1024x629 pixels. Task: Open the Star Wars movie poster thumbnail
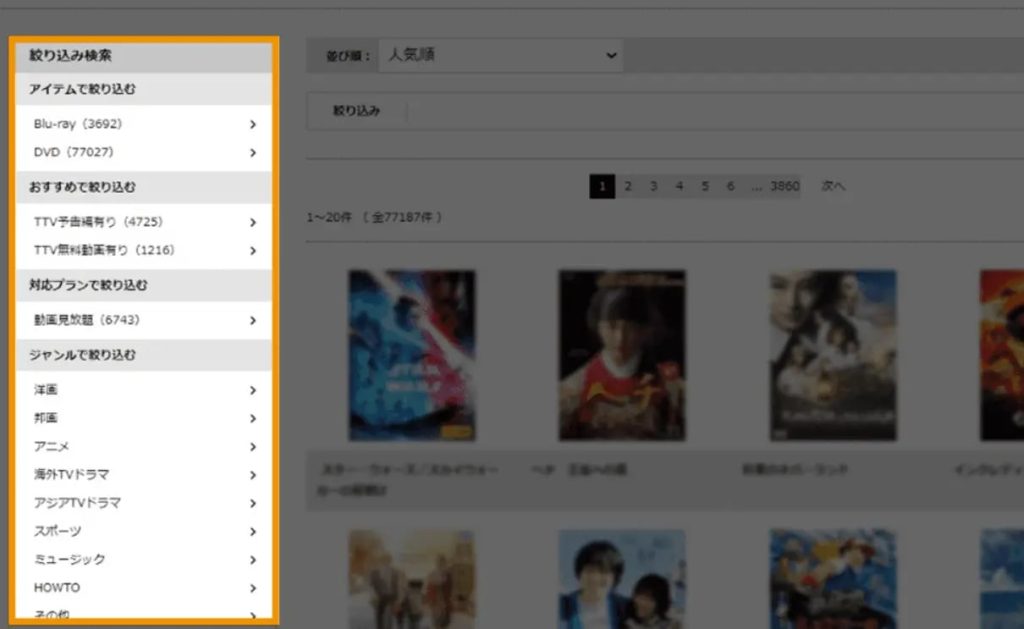click(411, 355)
